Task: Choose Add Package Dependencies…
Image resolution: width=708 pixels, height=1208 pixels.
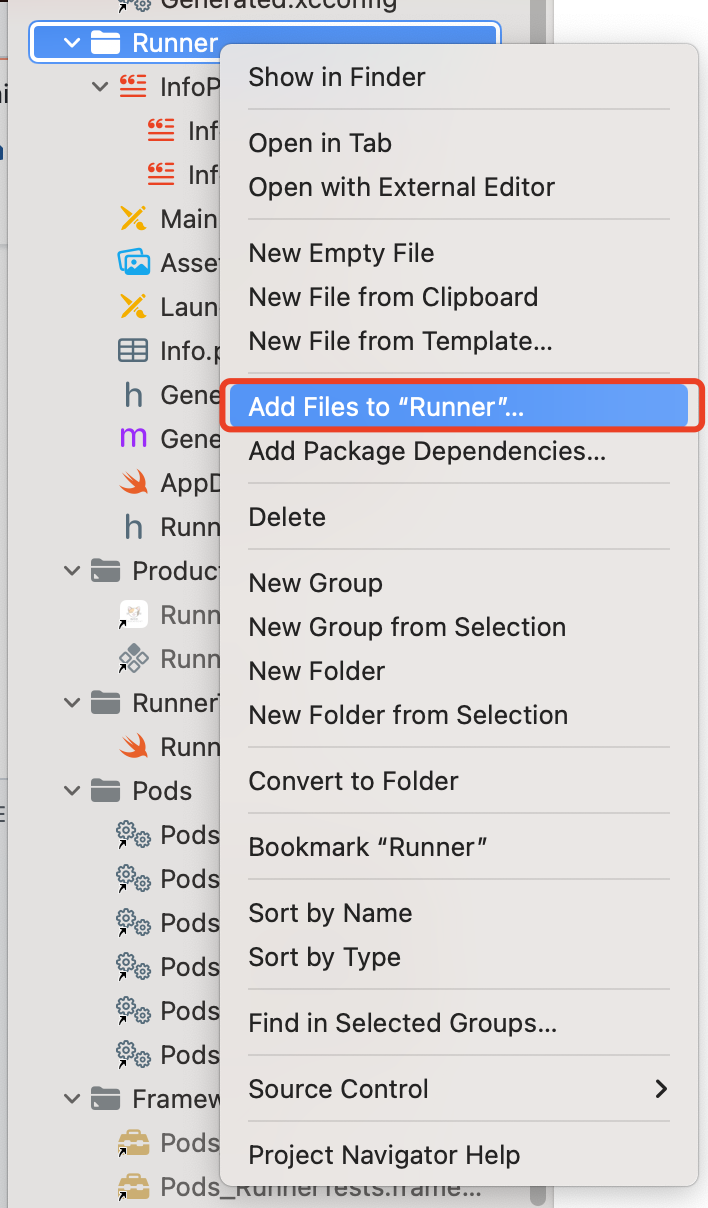Action: 427,451
